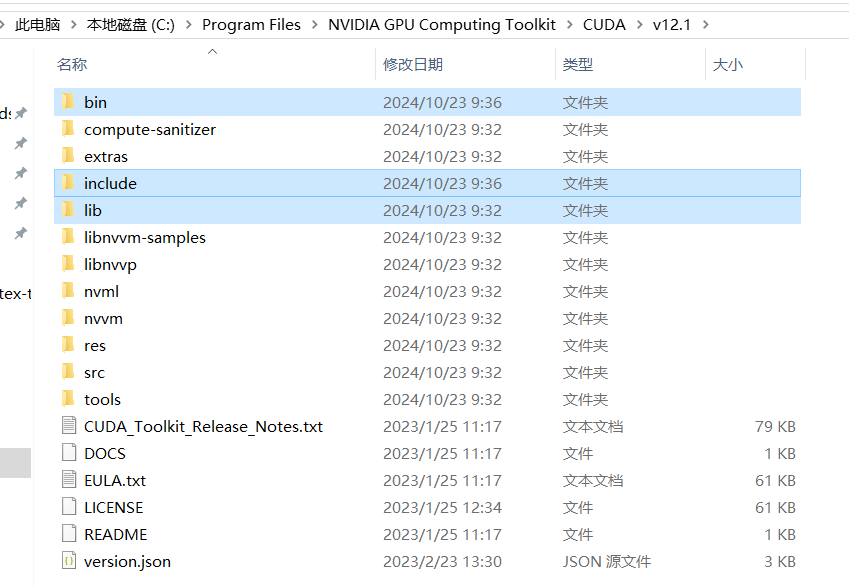Click the README file icon
The width and height of the screenshot is (849, 587).
point(69,534)
